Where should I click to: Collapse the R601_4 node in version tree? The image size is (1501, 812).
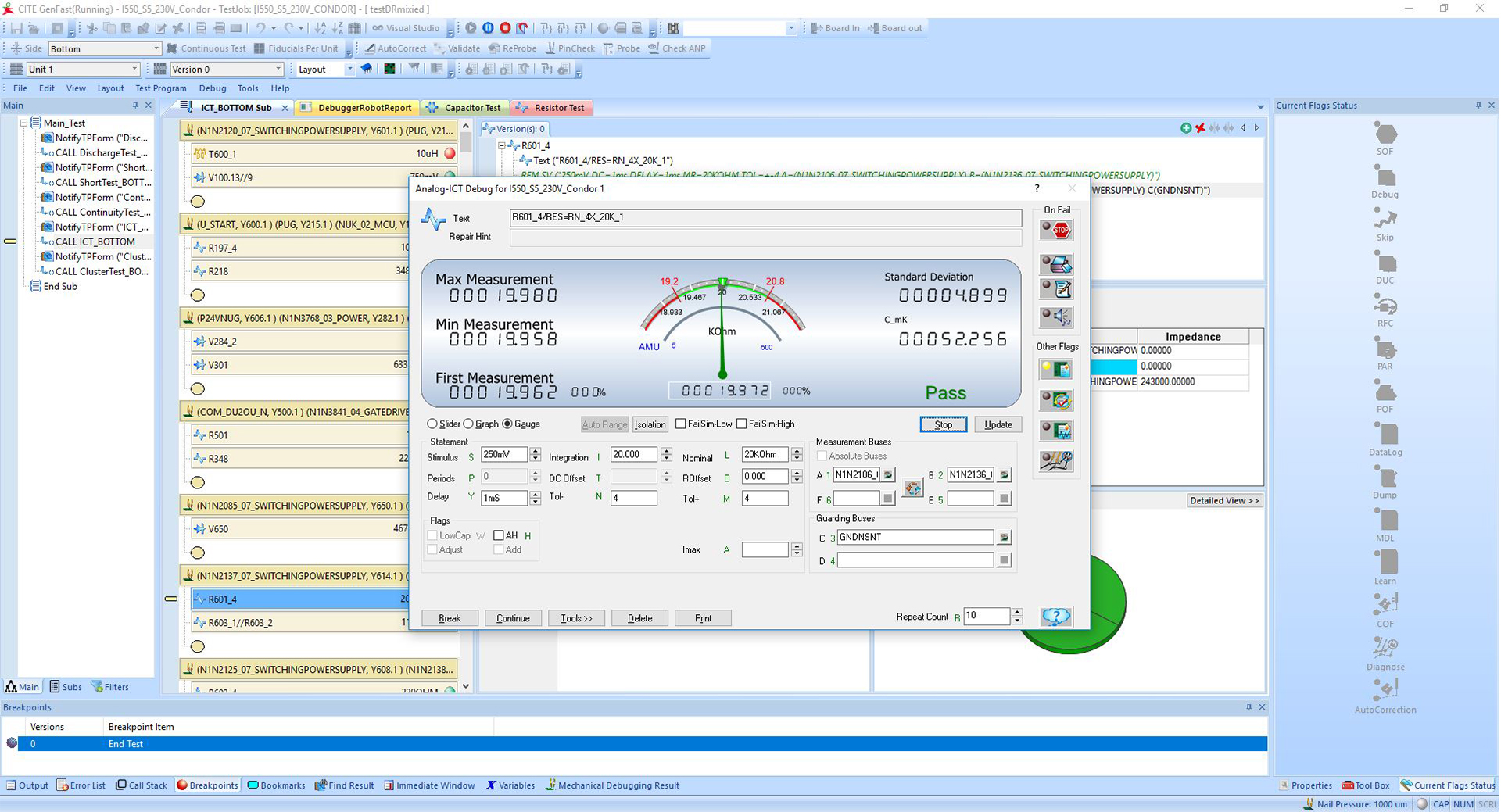[502, 145]
